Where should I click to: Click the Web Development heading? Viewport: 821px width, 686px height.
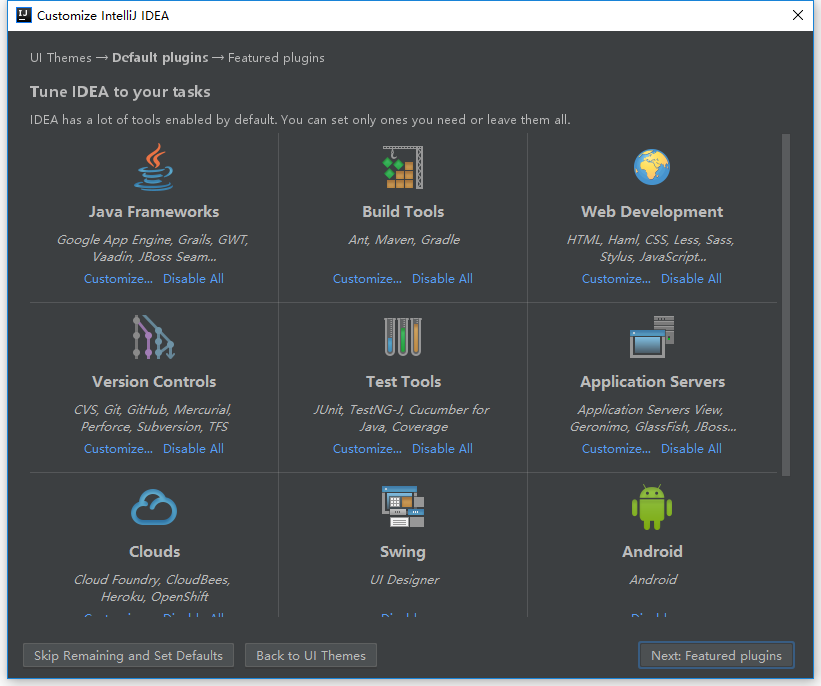click(x=652, y=212)
